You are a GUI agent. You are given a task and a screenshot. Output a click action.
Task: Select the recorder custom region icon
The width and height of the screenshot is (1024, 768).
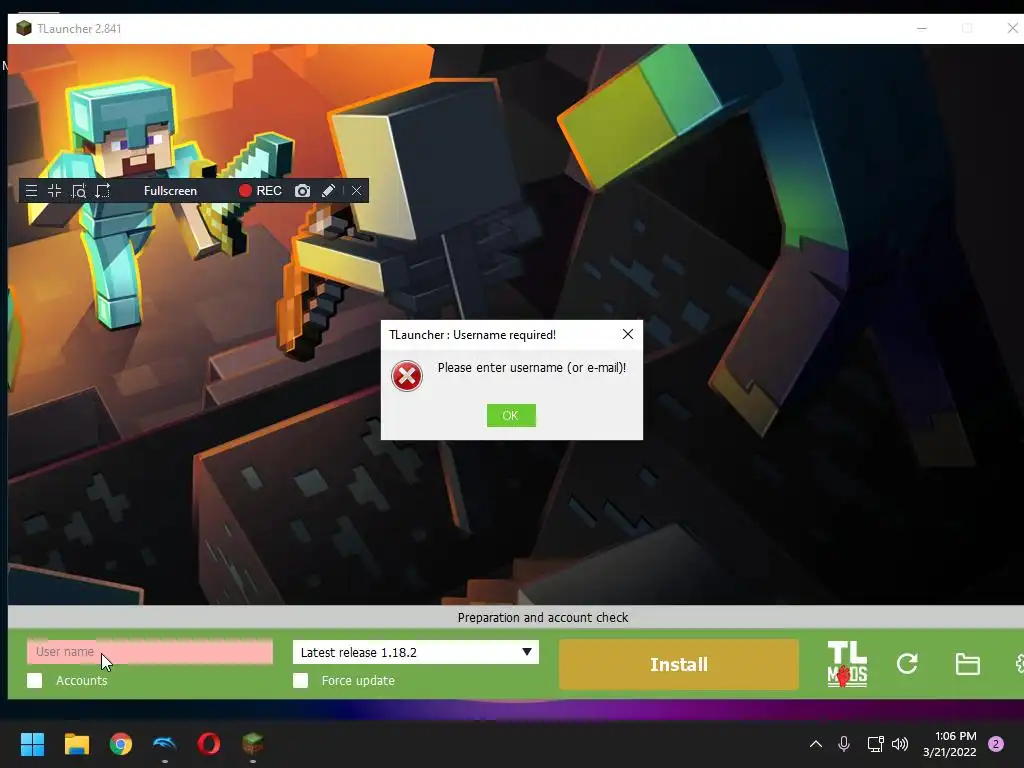103,191
